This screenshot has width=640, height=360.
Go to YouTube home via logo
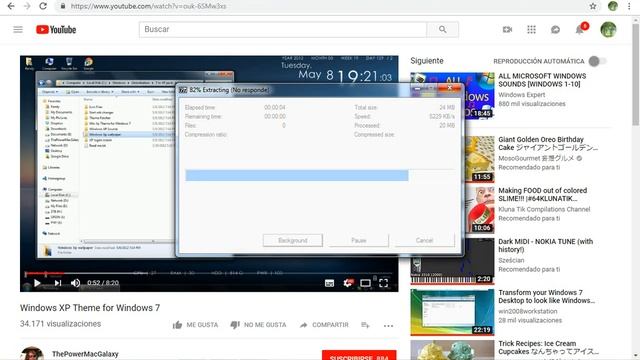pos(56,29)
